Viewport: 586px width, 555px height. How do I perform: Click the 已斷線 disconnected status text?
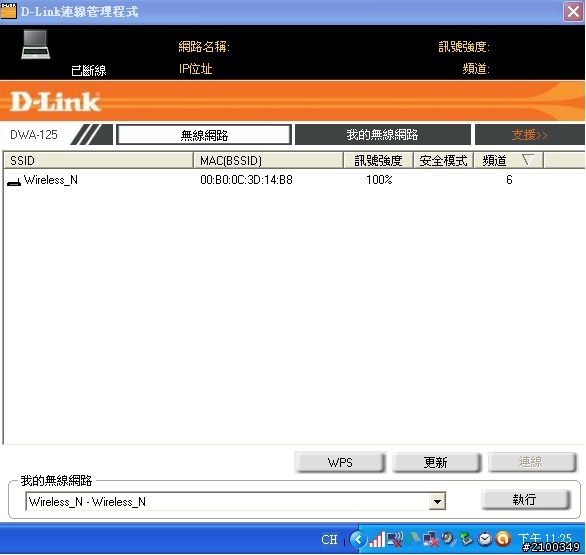tap(89, 70)
